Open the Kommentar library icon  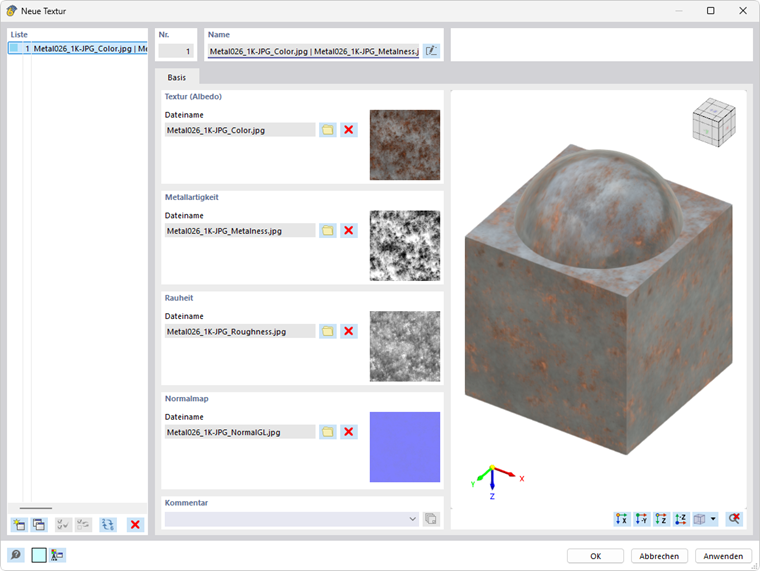(x=431, y=519)
